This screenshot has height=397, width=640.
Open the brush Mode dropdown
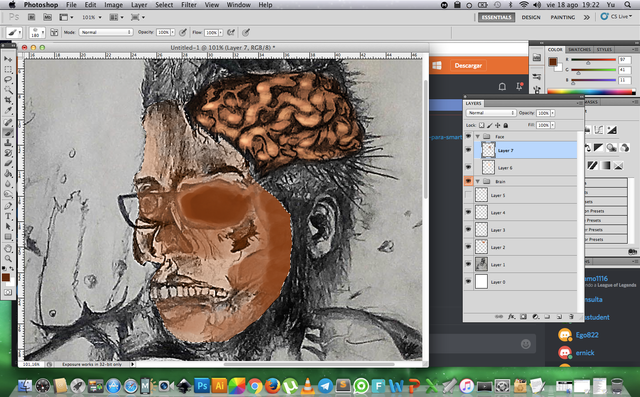click(106, 32)
